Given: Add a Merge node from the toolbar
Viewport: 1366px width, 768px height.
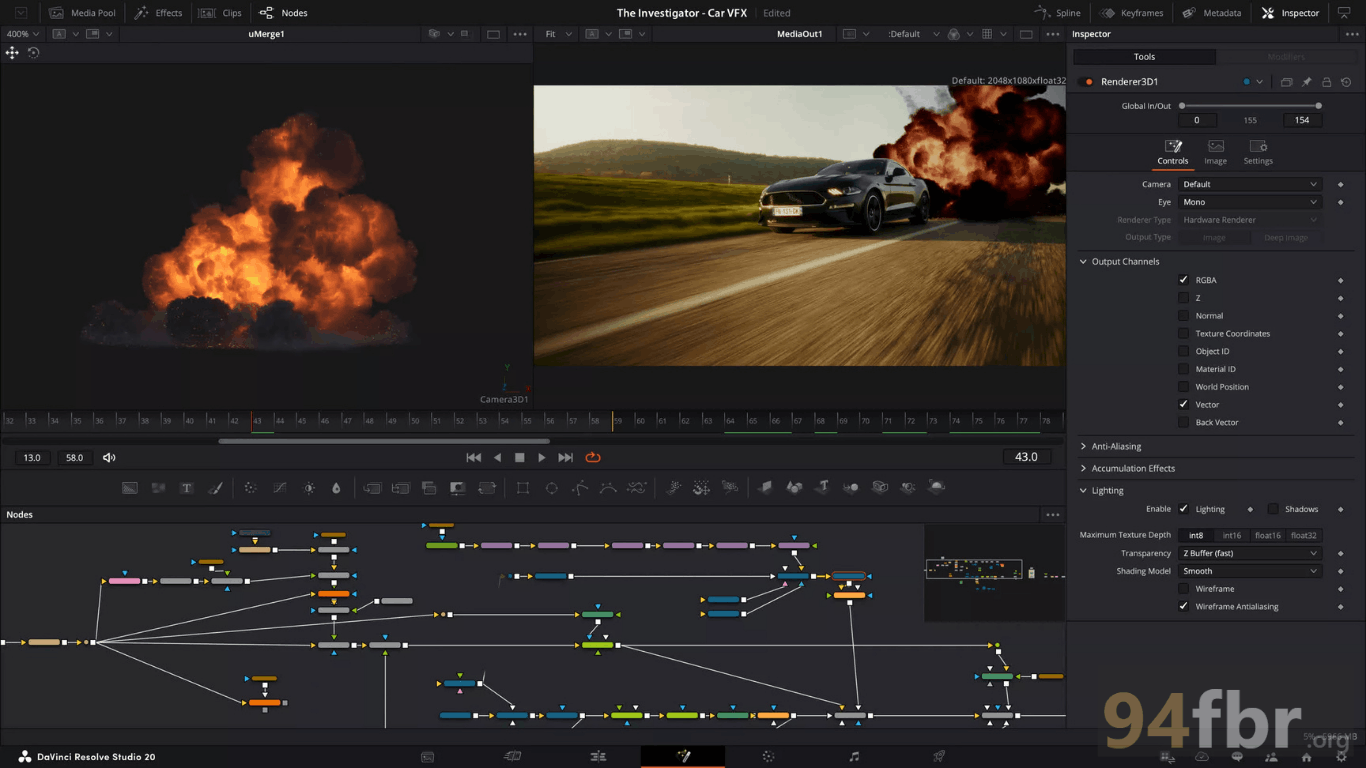Looking at the screenshot, I should (372, 488).
